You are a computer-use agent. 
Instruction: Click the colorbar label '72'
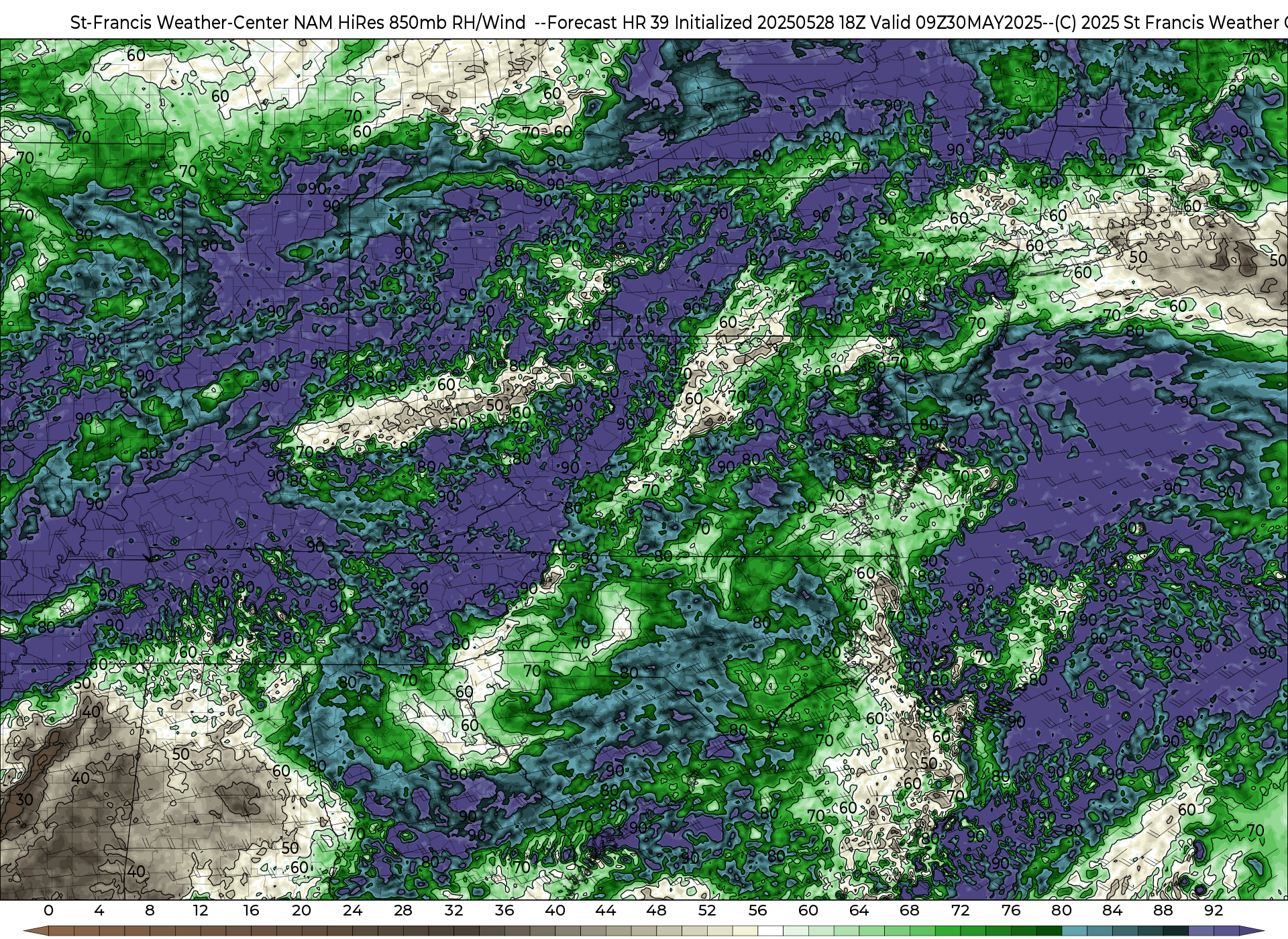pyautogui.click(x=960, y=910)
